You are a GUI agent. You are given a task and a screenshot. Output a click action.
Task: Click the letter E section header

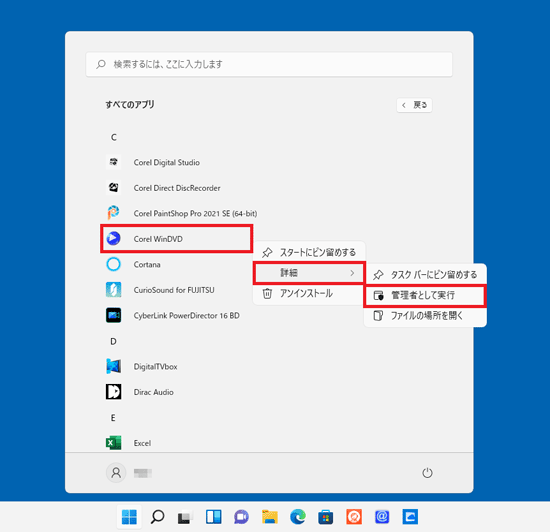pyautogui.click(x=113, y=418)
